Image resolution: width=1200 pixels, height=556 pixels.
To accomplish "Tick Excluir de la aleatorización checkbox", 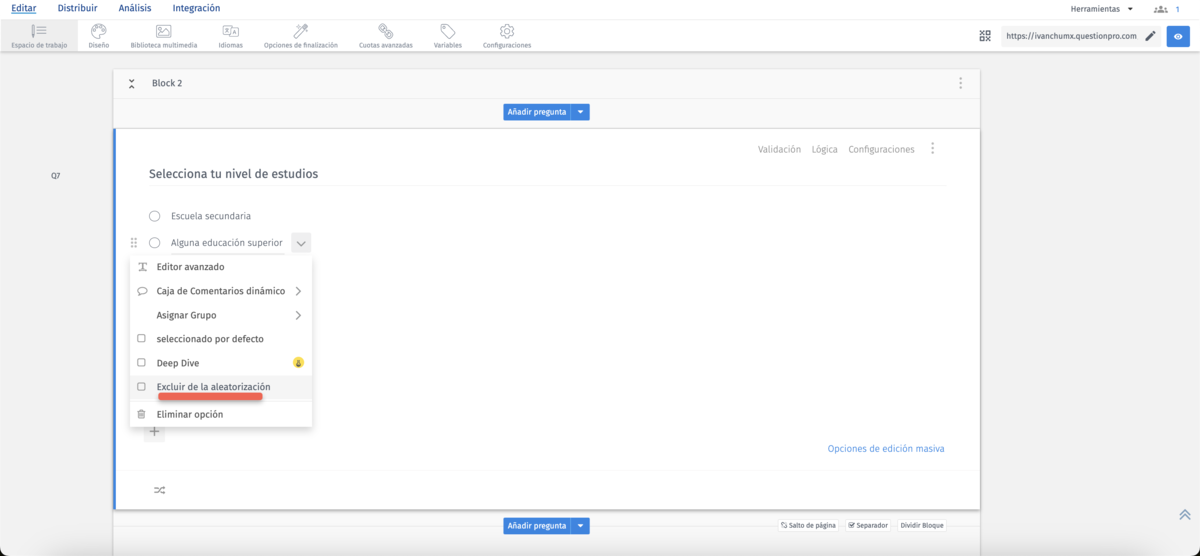I will (141, 387).
